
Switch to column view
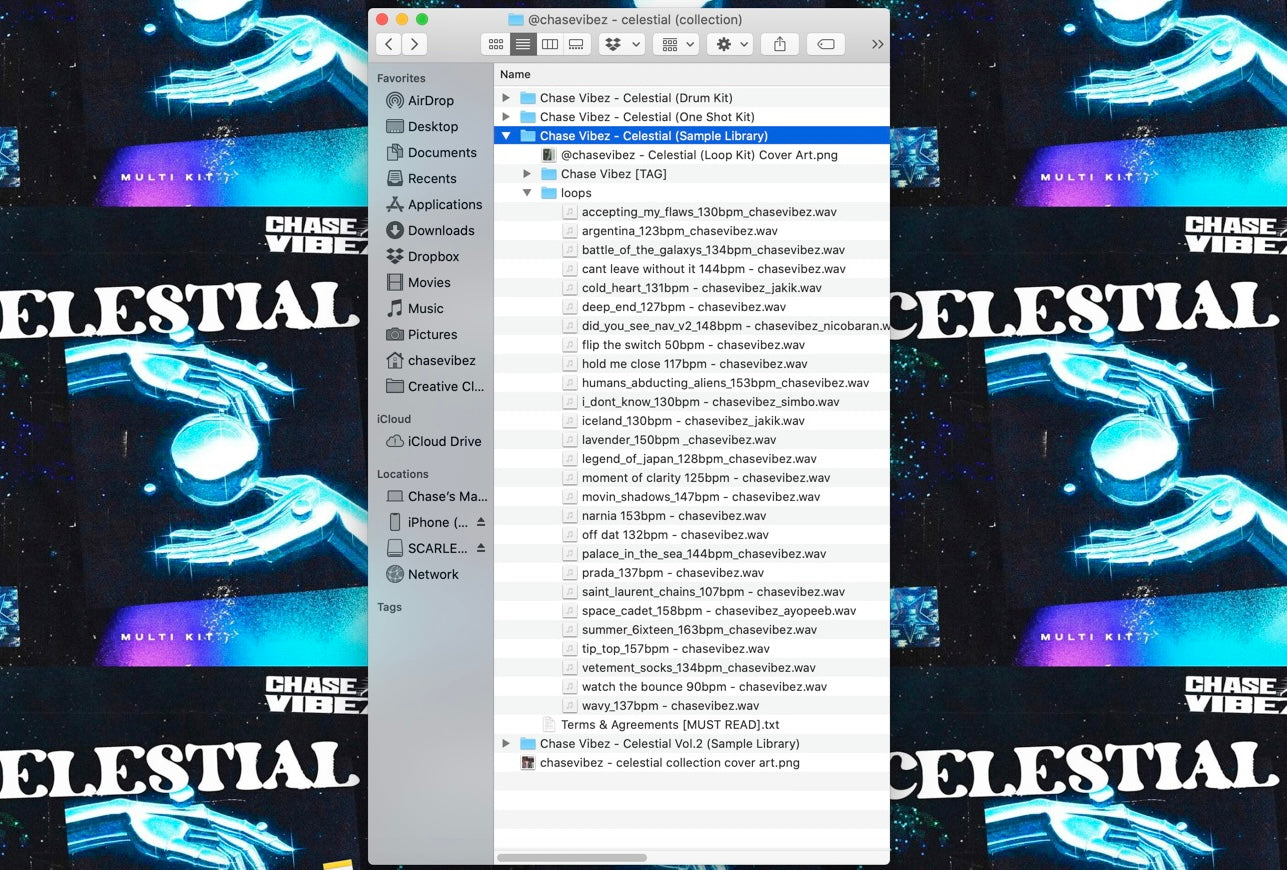tap(550, 44)
